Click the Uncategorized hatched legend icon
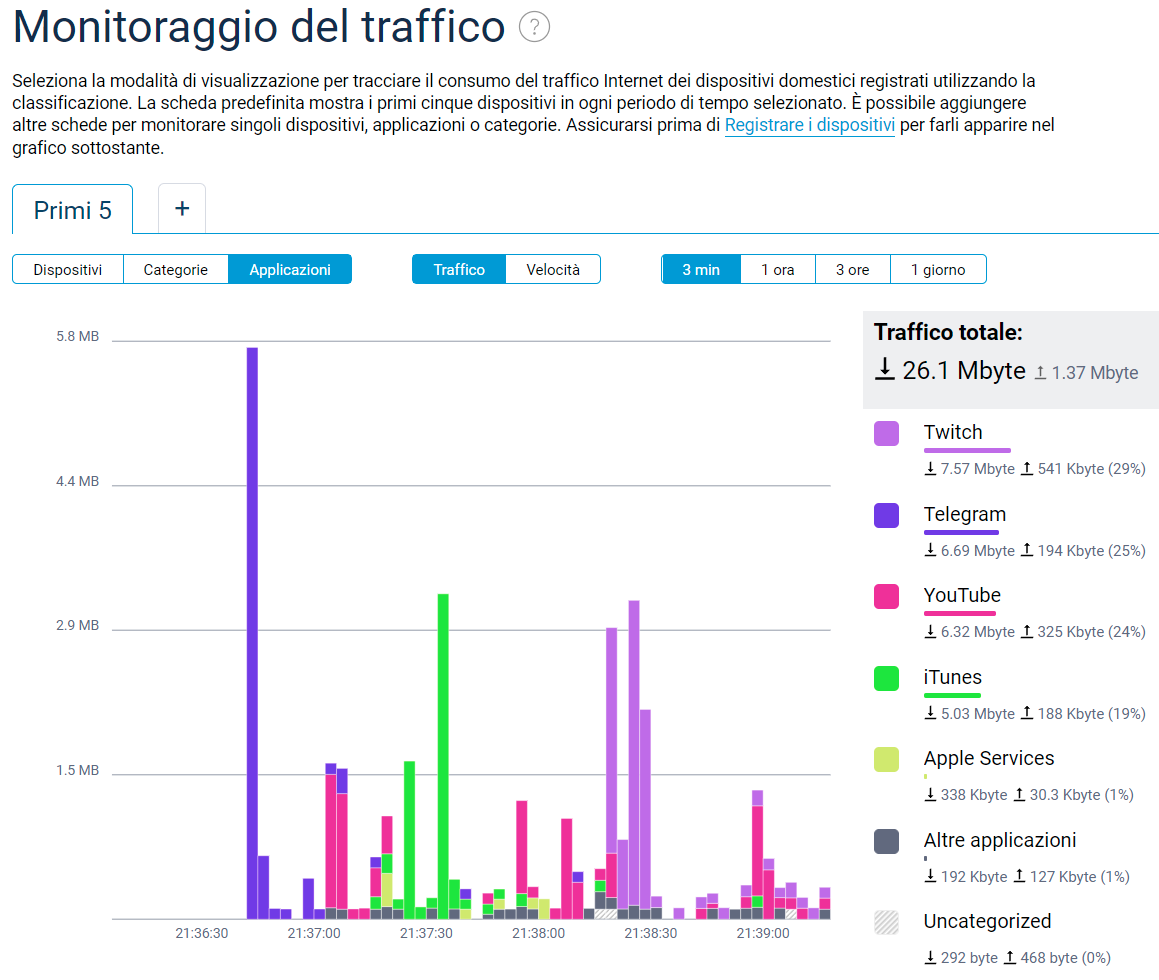1159x980 pixels. click(886, 922)
